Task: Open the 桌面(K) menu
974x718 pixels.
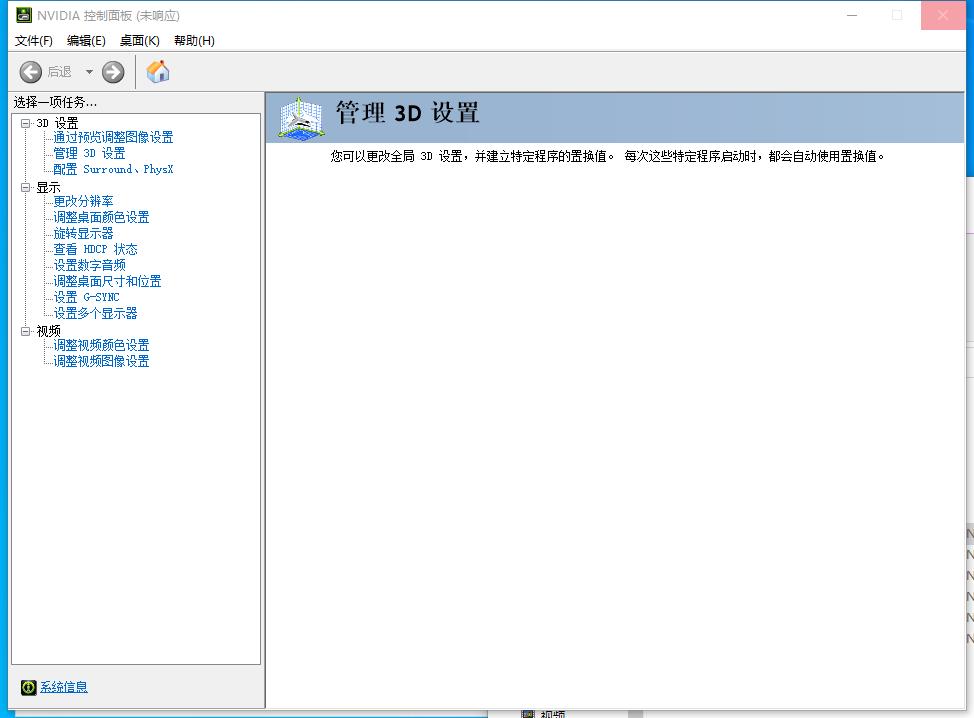Action: coord(140,40)
